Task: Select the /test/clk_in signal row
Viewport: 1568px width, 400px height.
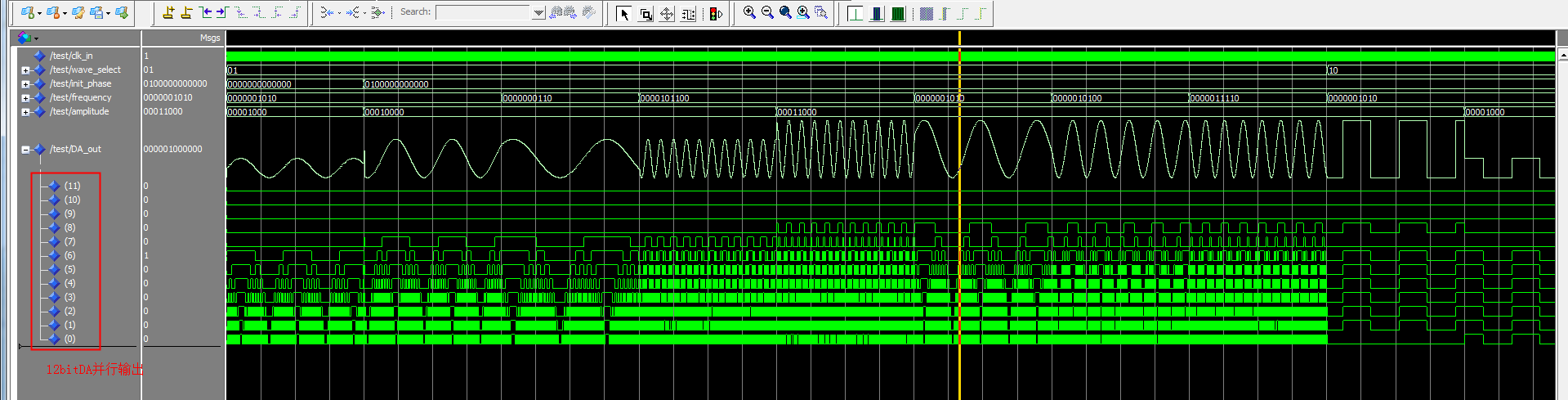Action: click(x=71, y=56)
